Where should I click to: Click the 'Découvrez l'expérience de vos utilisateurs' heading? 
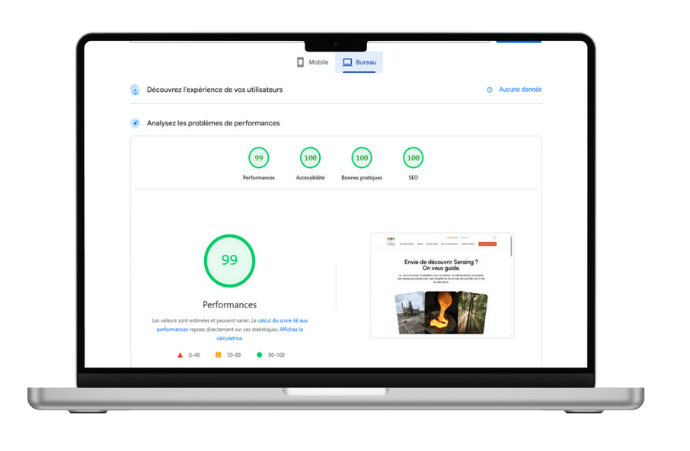pyautogui.click(x=214, y=90)
